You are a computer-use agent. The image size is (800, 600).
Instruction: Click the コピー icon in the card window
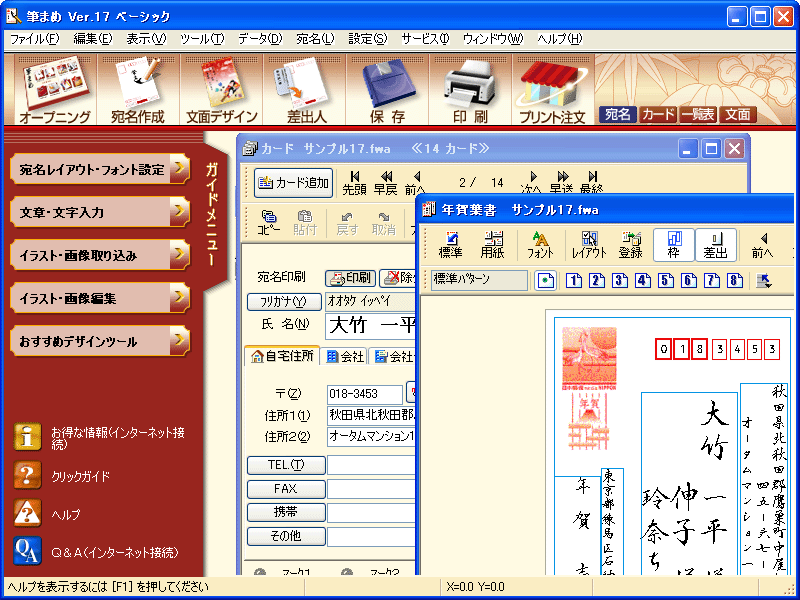click(x=269, y=223)
